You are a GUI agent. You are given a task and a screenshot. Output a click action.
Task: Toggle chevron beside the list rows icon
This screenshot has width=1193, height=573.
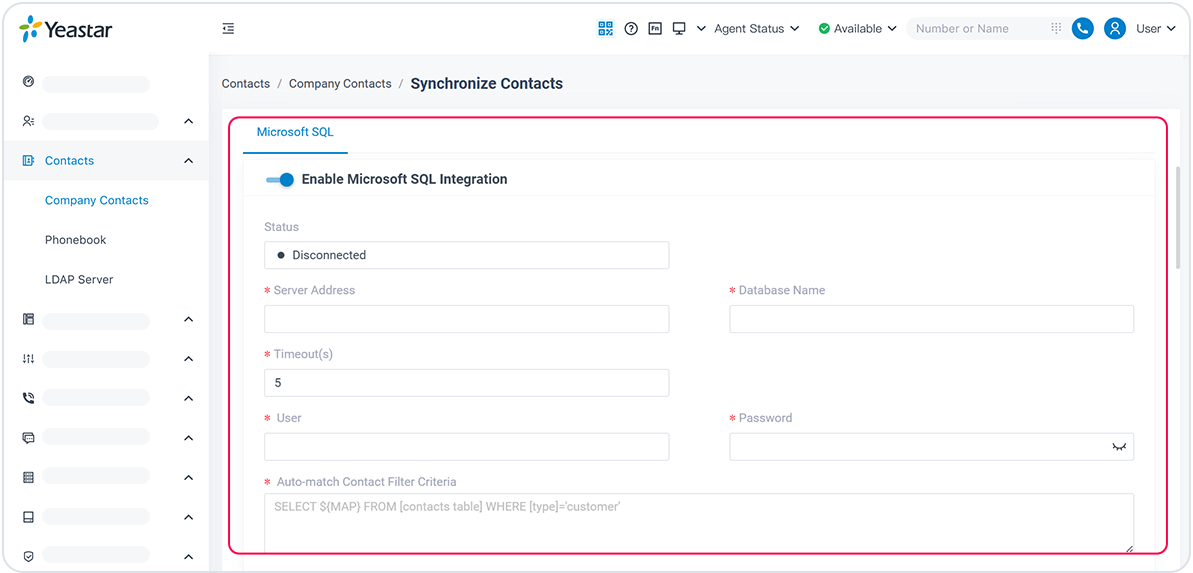click(189, 477)
